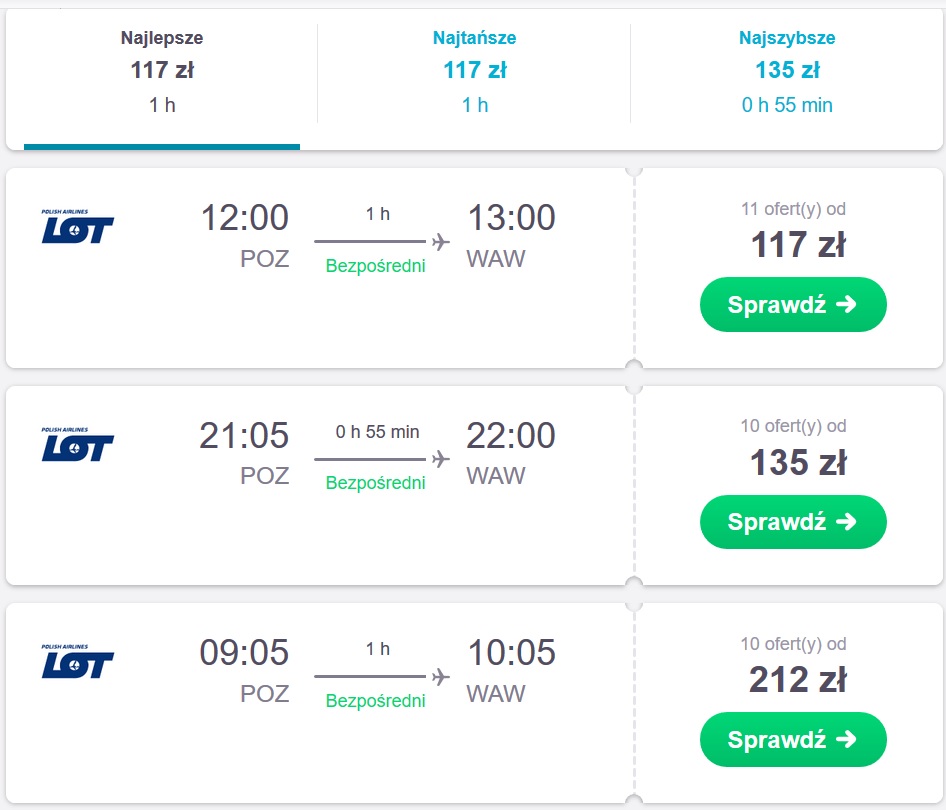Click the 117 zł price in first offer

tap(798, 244)
